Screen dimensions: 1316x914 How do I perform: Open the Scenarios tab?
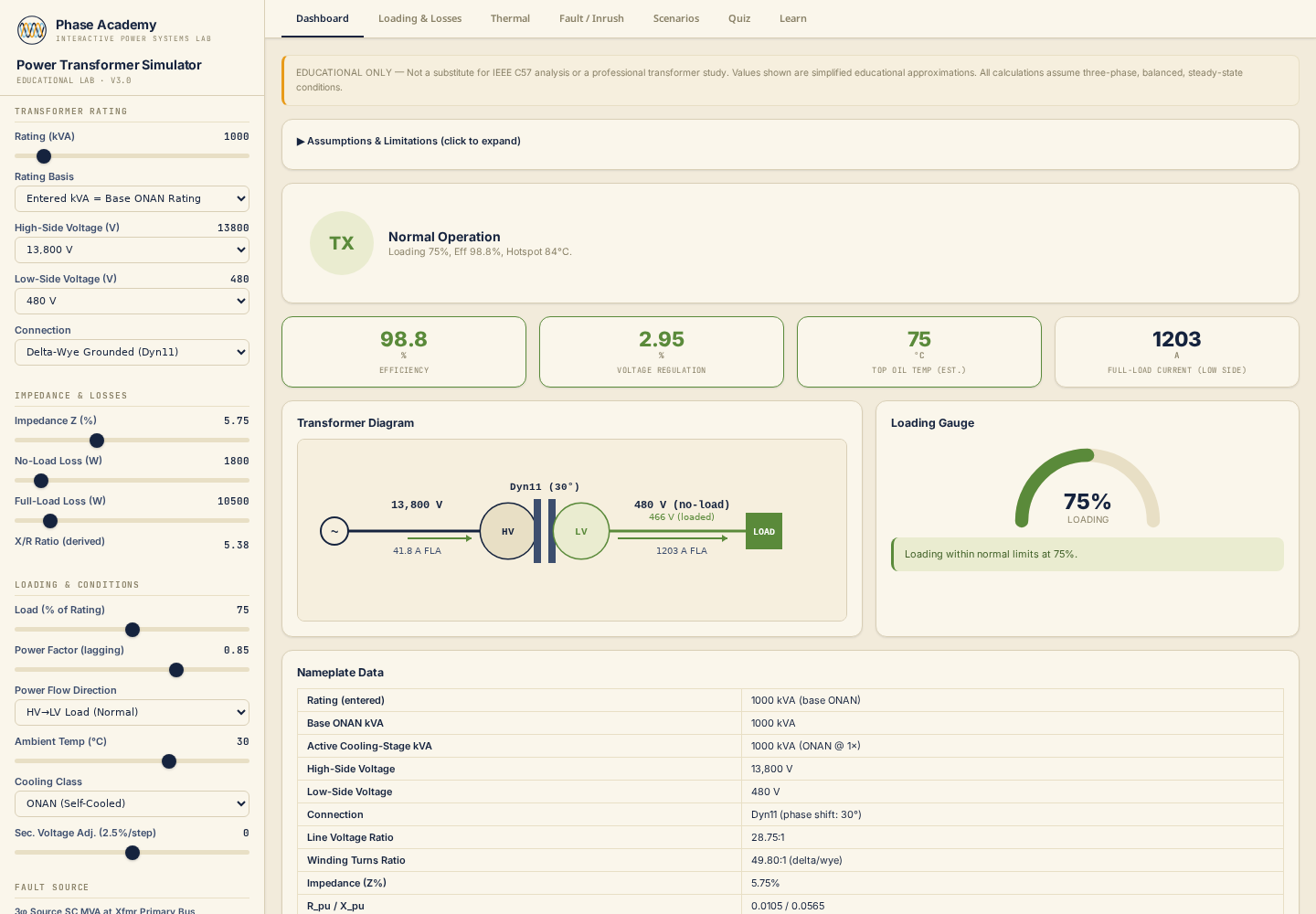676,18
